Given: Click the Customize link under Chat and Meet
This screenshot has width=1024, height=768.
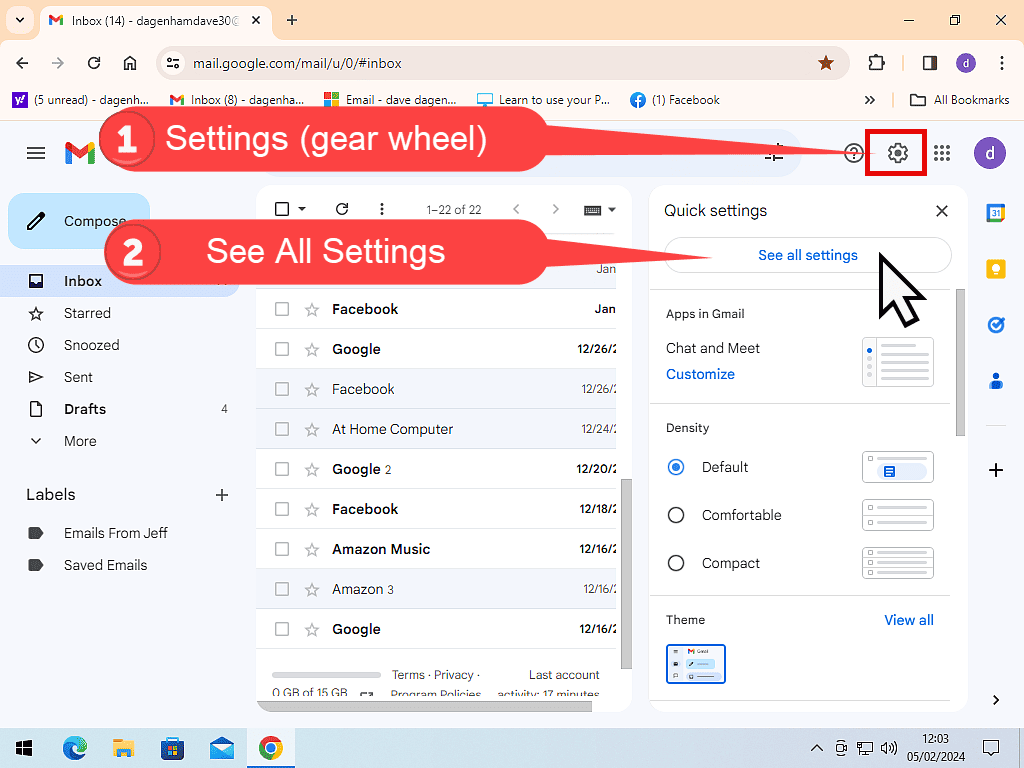Looking at the screenshot, I should click(x=700, y=374).
